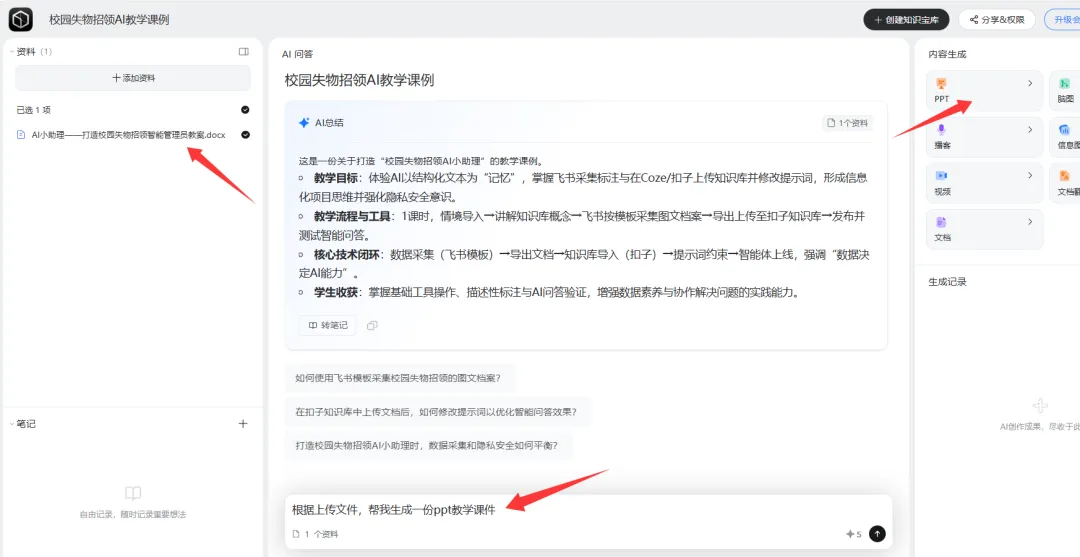Expand the 播客 card chevron
This screenshot has height=557, width=1080.
[1030, 129]
